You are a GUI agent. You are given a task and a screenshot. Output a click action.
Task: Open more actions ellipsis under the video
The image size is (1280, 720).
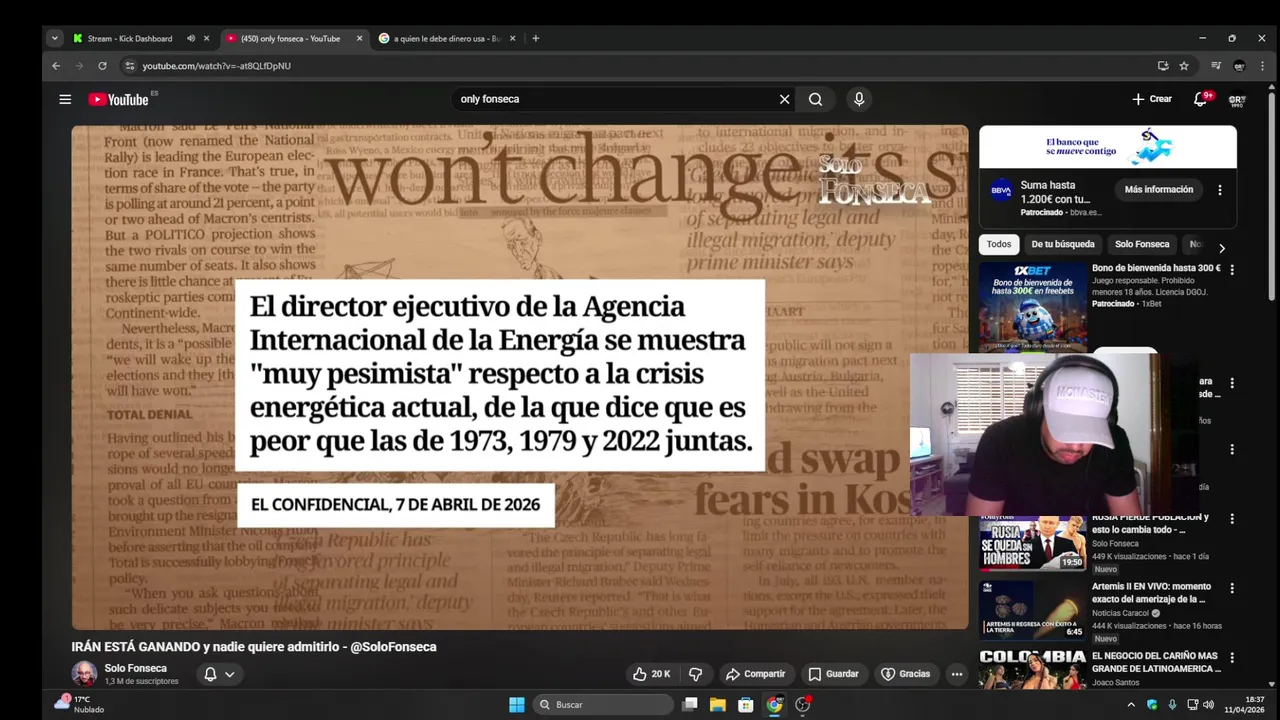tap(957, 674)
